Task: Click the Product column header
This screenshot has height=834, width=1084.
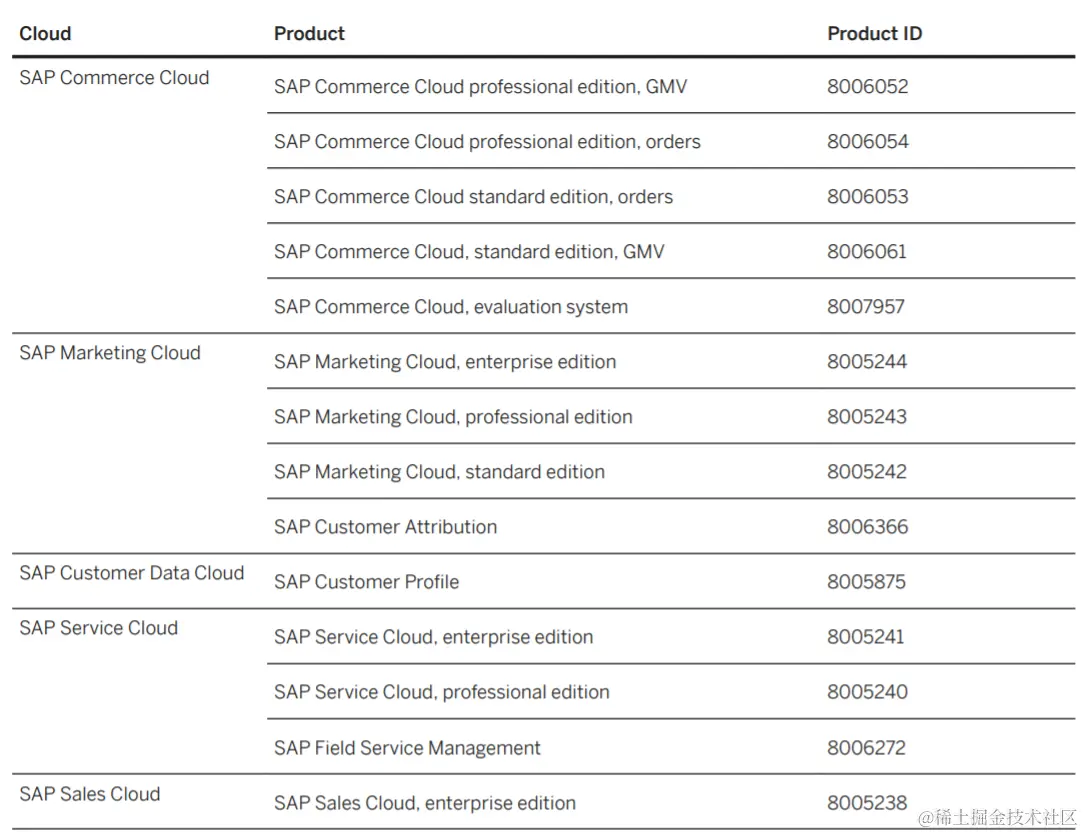Action: [x=309, y=33]
